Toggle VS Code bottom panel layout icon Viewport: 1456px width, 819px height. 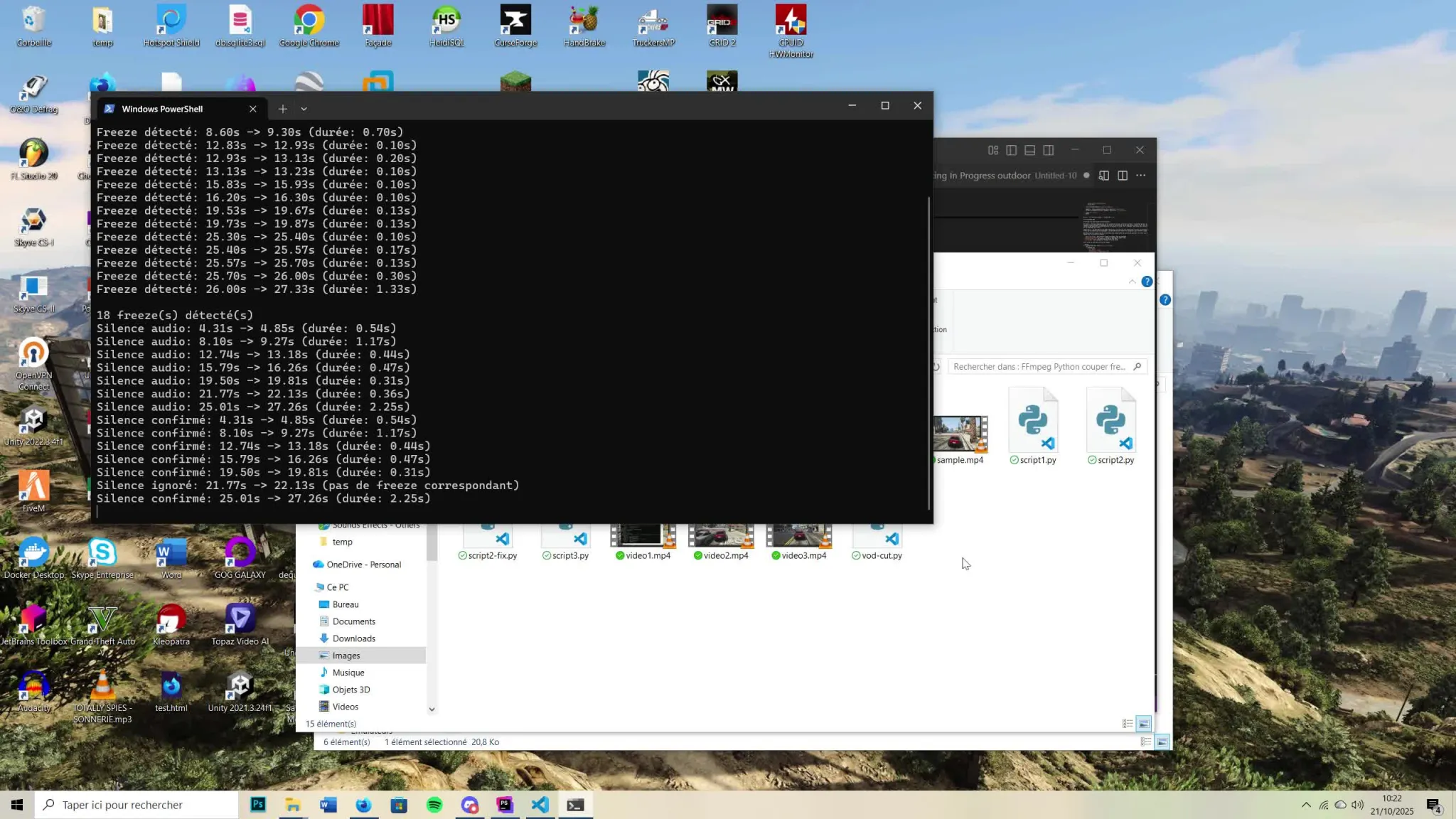[x=1029, y=150]
